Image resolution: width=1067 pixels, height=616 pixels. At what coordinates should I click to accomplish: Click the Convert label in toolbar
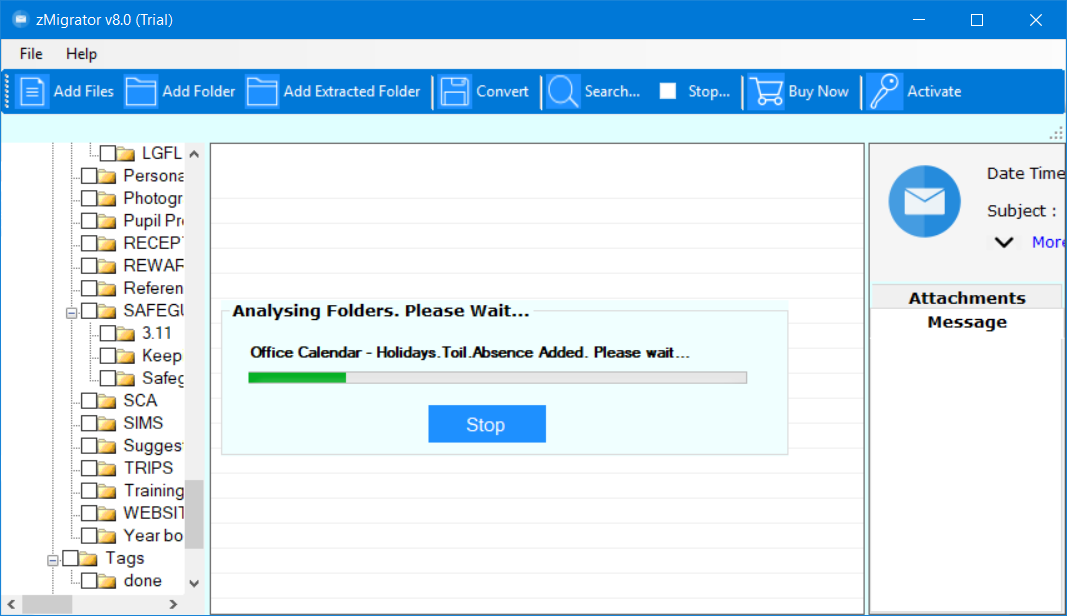point(502,91)
